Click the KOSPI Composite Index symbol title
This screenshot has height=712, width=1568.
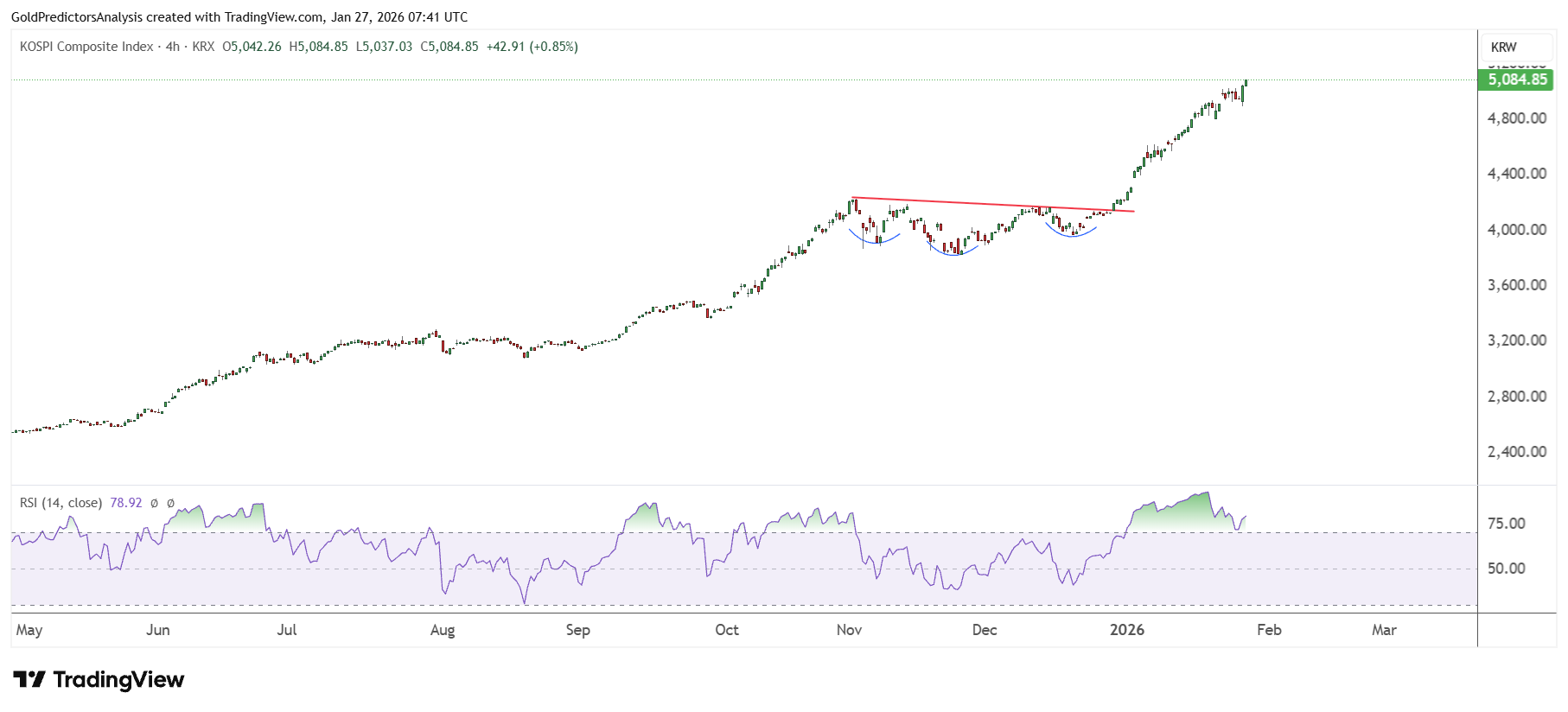click(x=86, y=47)
